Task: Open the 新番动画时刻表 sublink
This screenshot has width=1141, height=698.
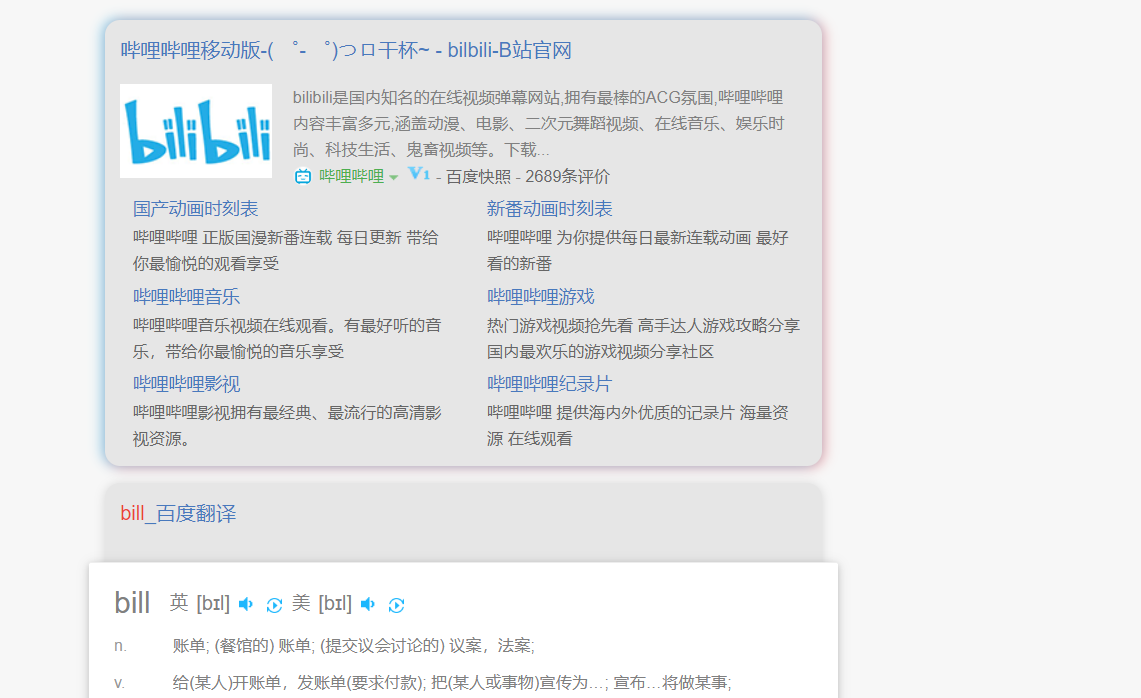Action: (549, 209)
